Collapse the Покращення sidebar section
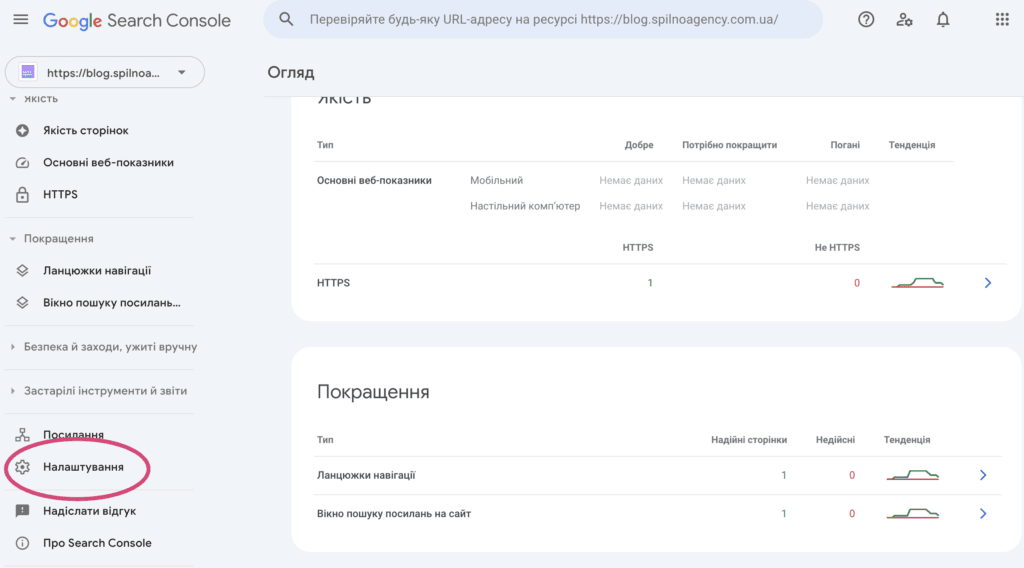This screenshot has width=1024, height=568. 13,239
